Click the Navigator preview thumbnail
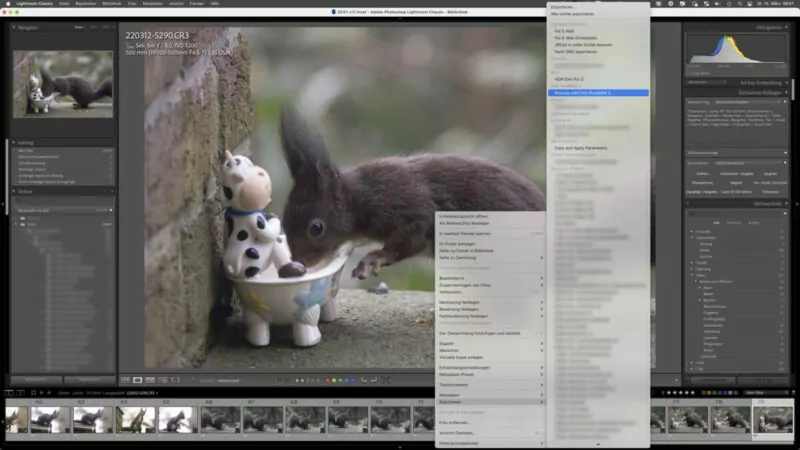The height and width of the screenshot is (450, 800). tap(63, 84)
